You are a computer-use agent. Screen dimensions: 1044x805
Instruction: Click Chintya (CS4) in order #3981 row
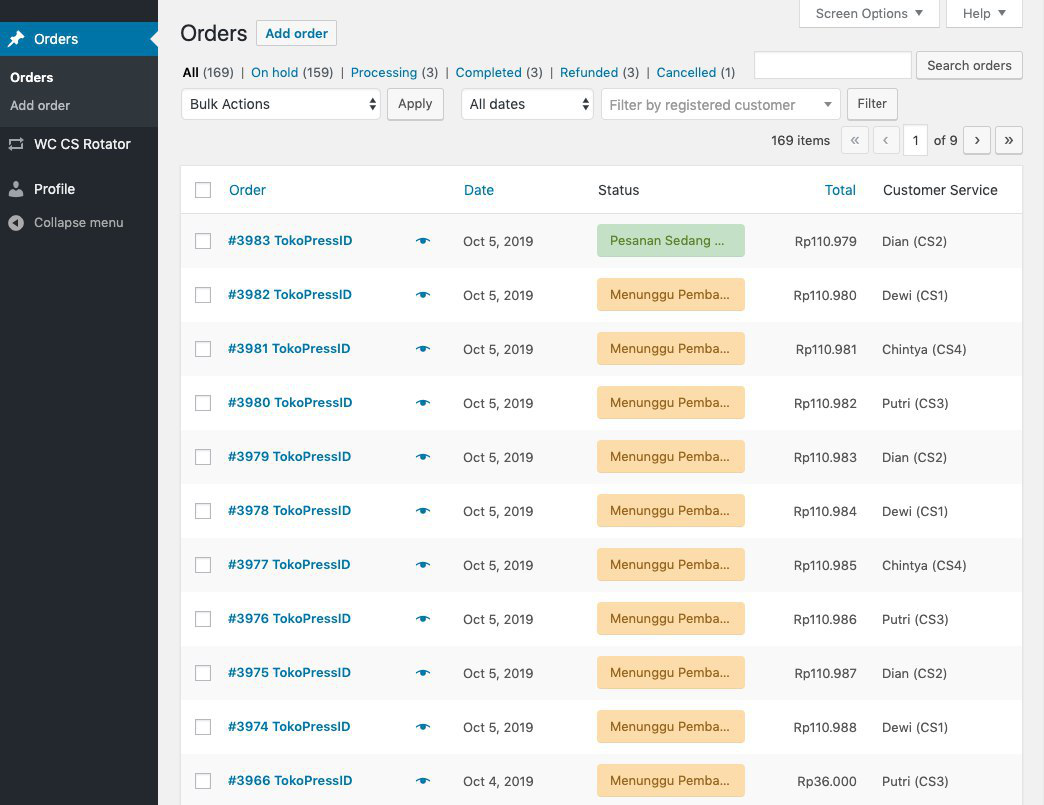923,349
